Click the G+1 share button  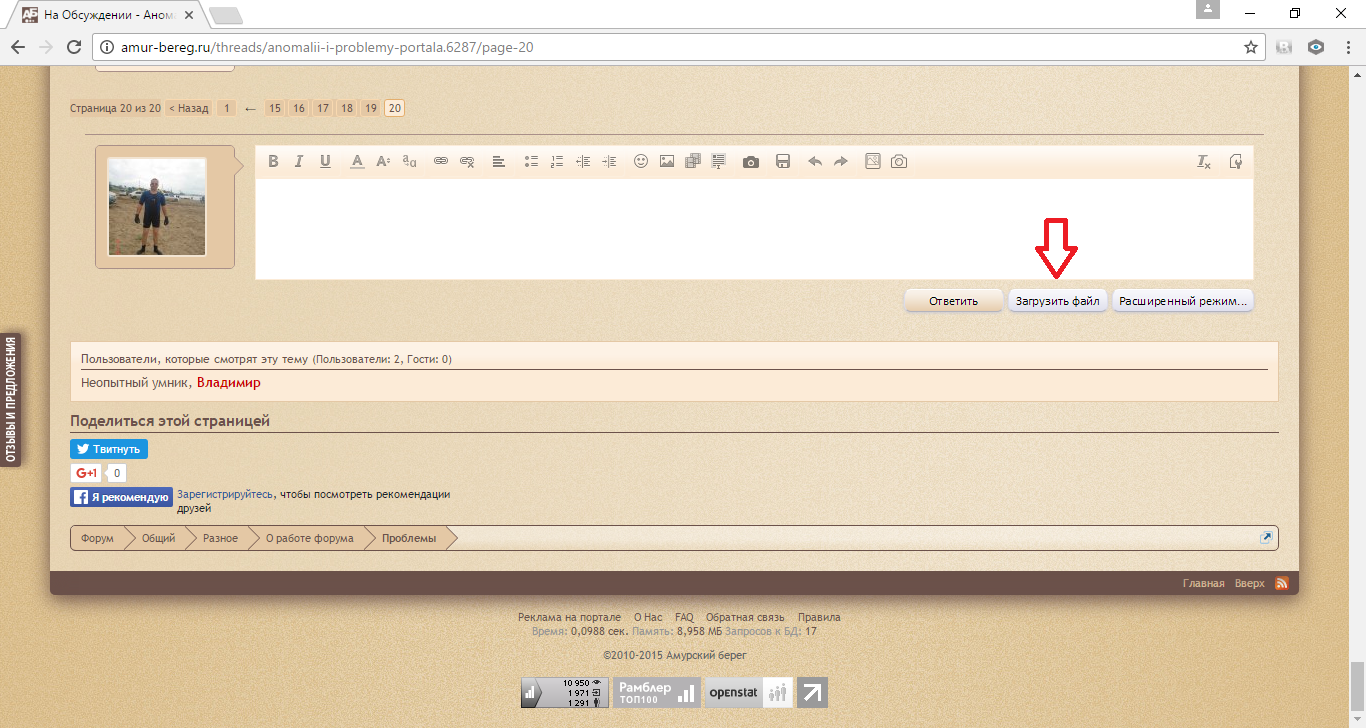pos(85,473)
